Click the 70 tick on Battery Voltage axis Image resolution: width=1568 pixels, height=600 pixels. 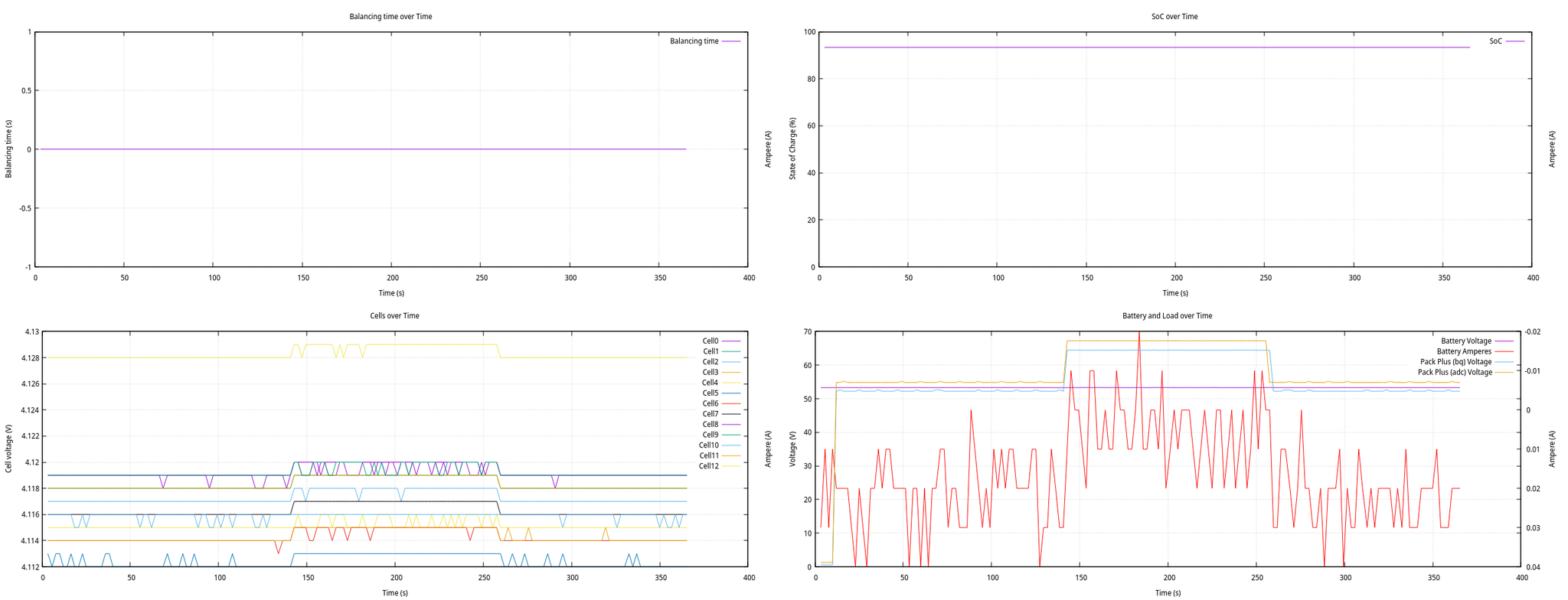(x=807, y=332)
